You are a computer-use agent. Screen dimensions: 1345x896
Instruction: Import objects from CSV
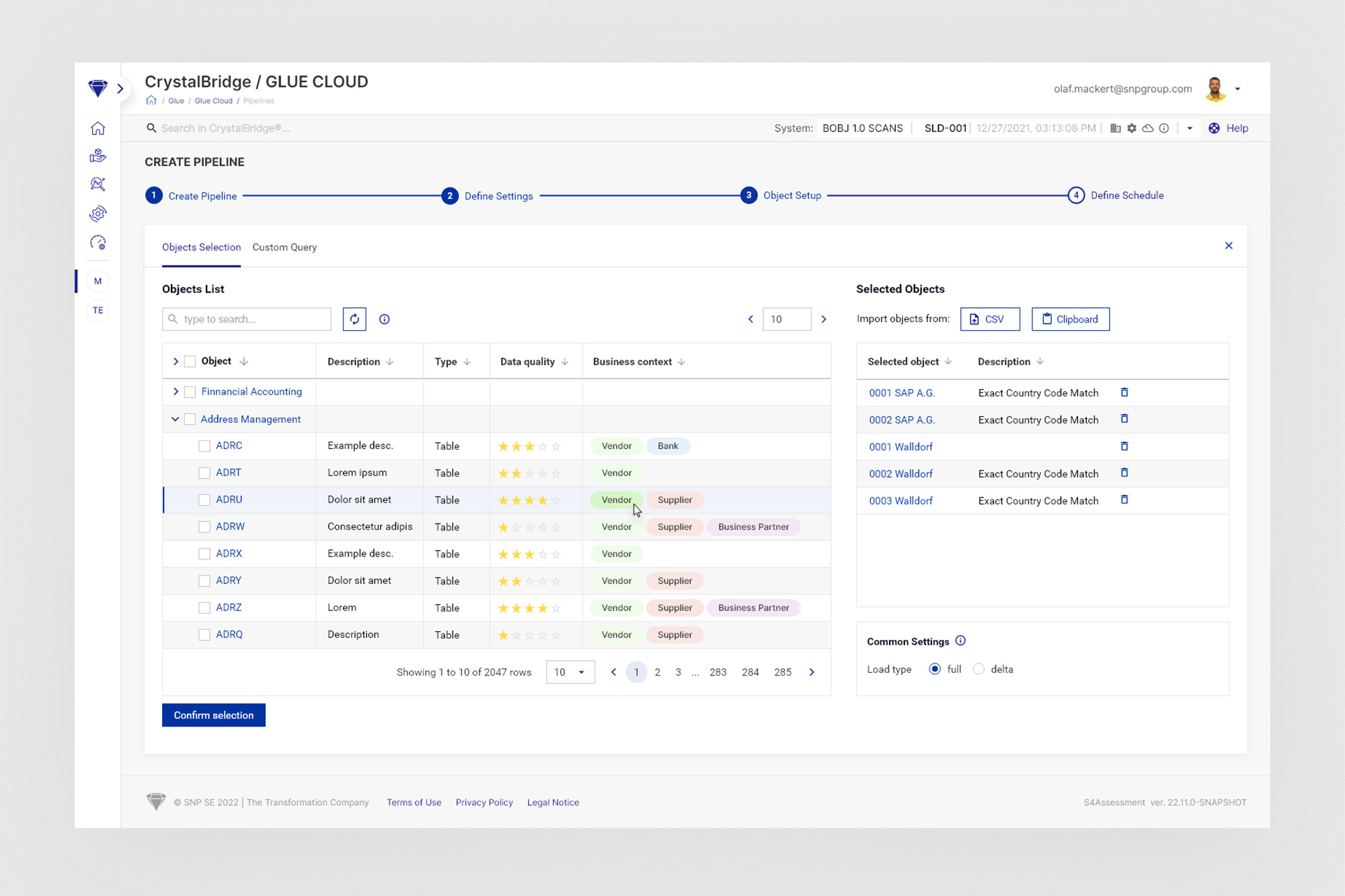990,319
